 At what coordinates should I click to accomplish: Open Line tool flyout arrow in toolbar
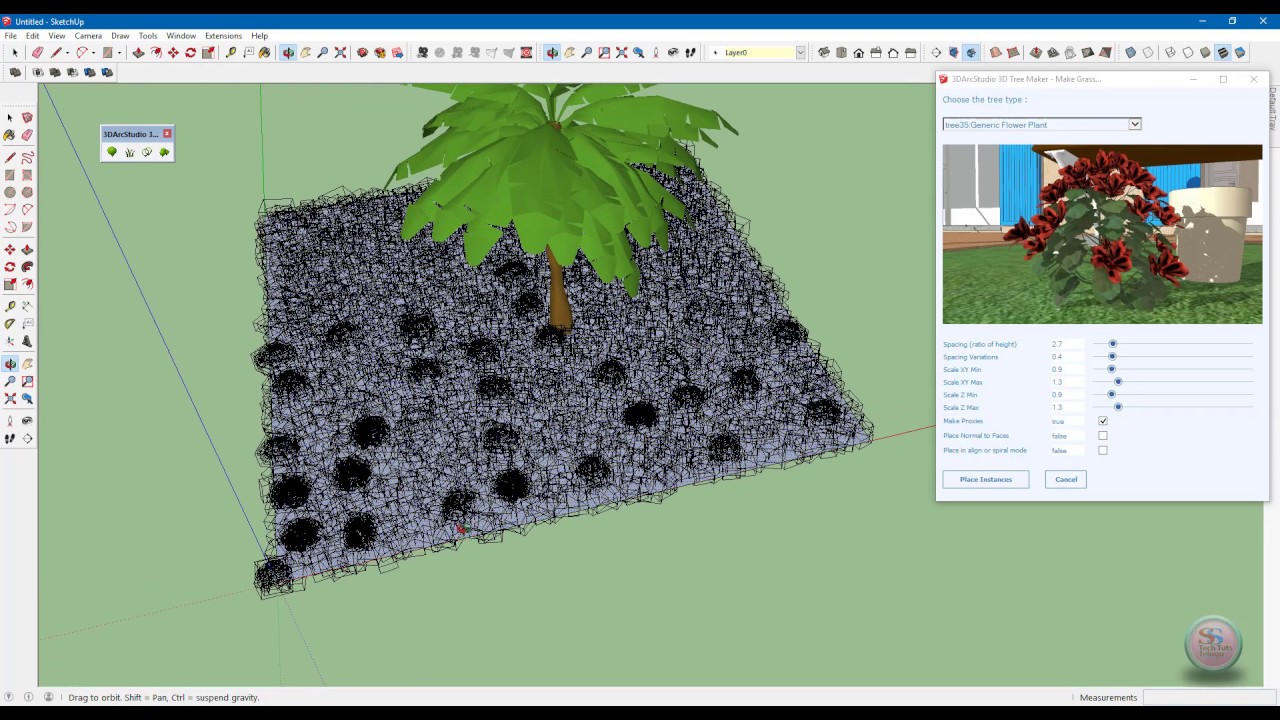[67, 52]
